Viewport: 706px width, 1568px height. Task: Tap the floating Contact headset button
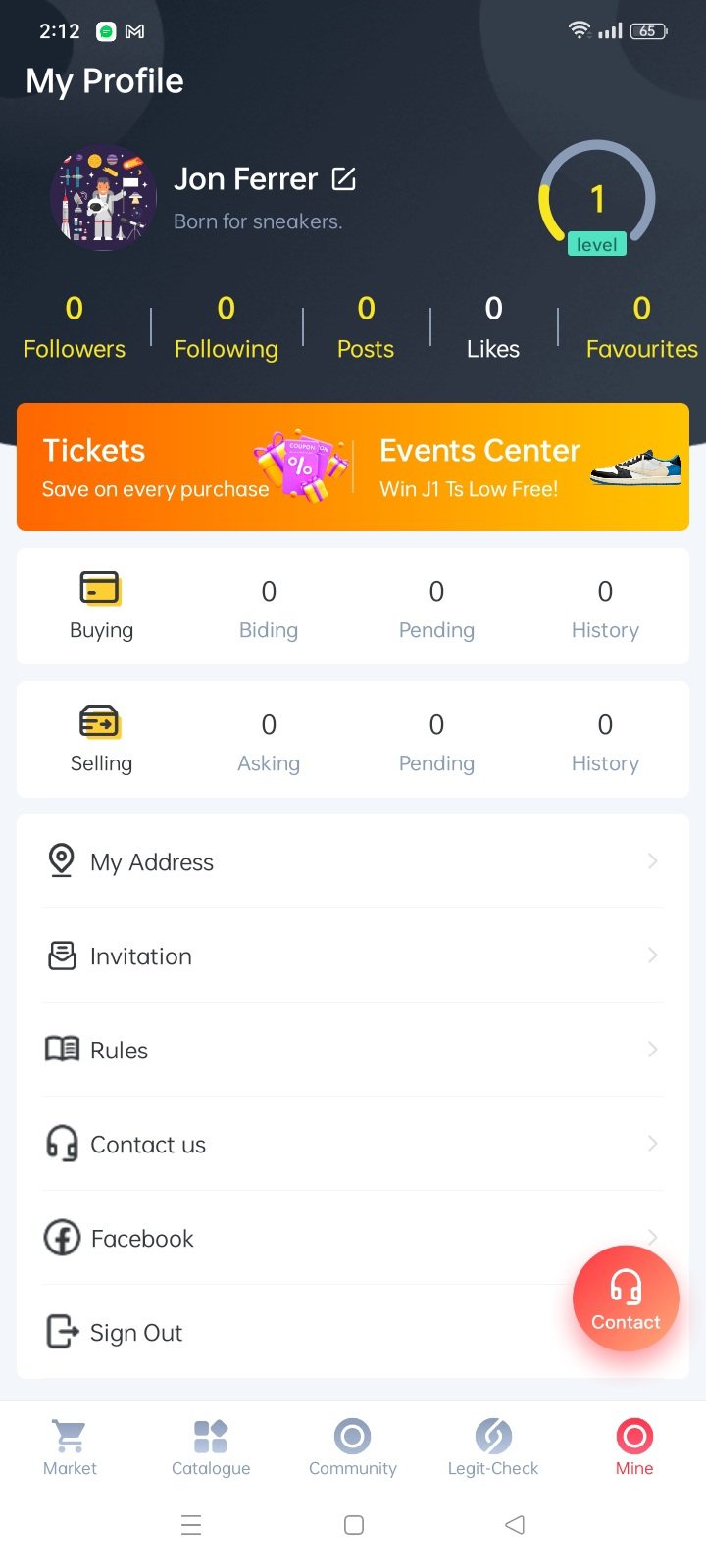[x=626, y=1298]
